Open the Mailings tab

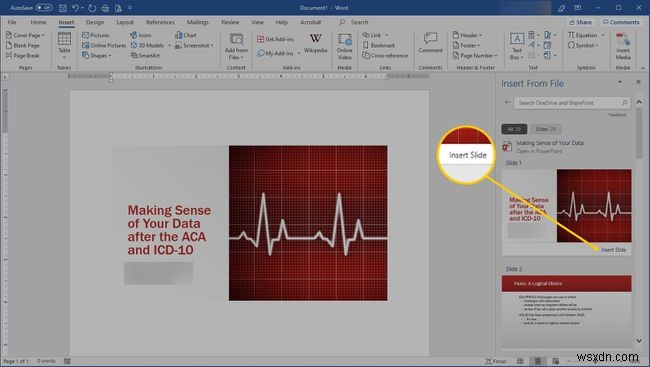(x=197, y=22)
